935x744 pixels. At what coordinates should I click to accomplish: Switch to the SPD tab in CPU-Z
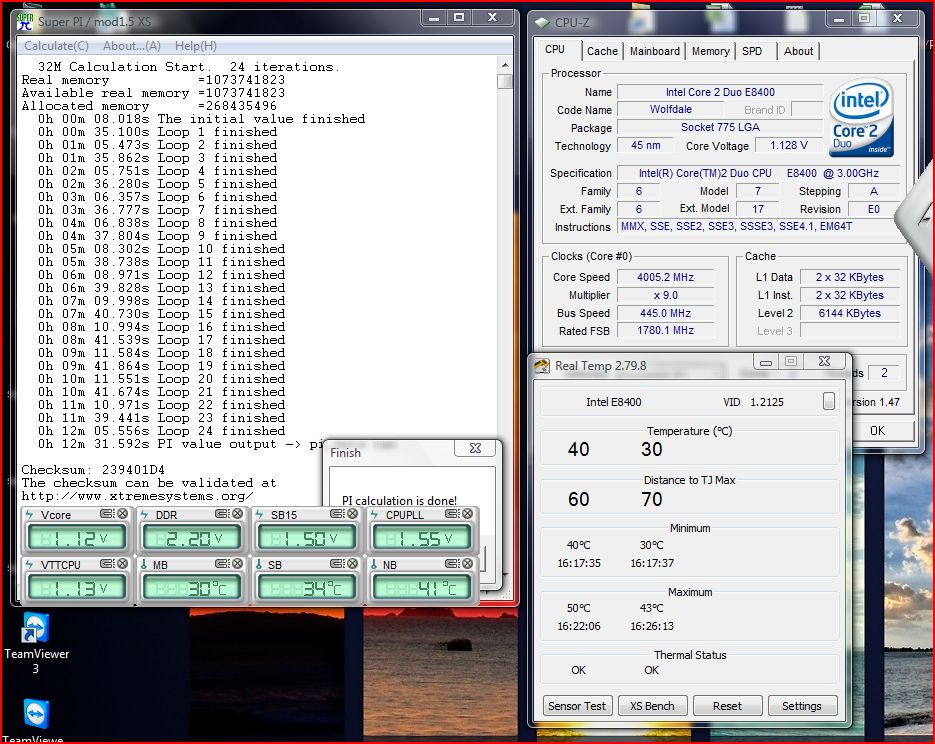752,51
